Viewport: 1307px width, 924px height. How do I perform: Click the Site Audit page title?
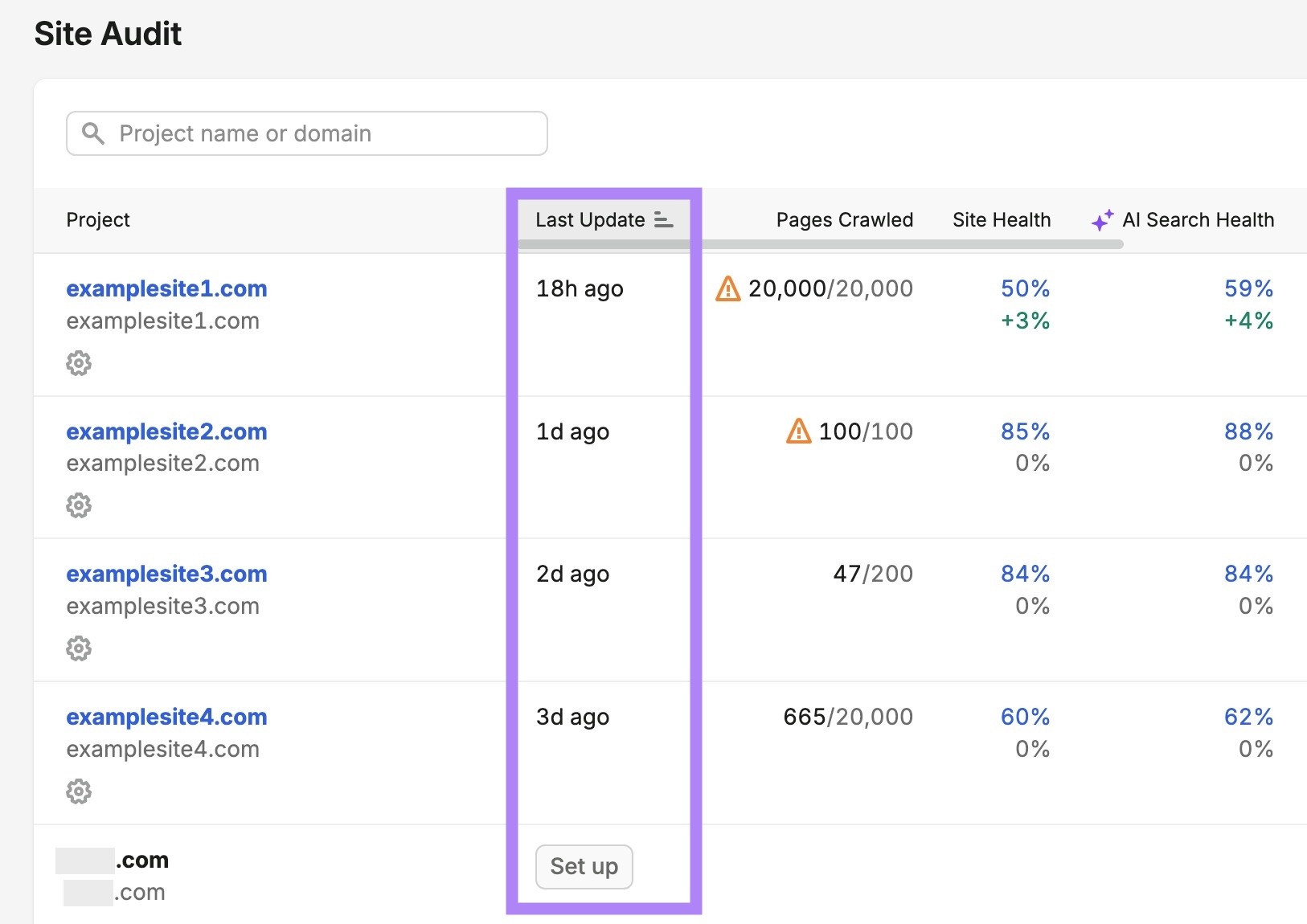(108, 34)
